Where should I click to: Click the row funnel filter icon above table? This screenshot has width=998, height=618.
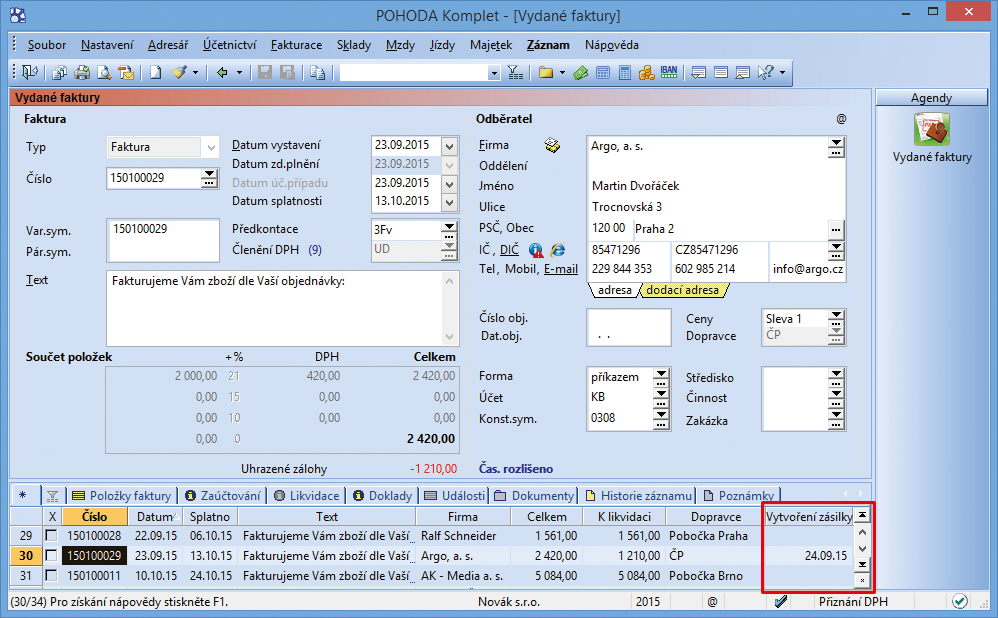click(52, 496)
